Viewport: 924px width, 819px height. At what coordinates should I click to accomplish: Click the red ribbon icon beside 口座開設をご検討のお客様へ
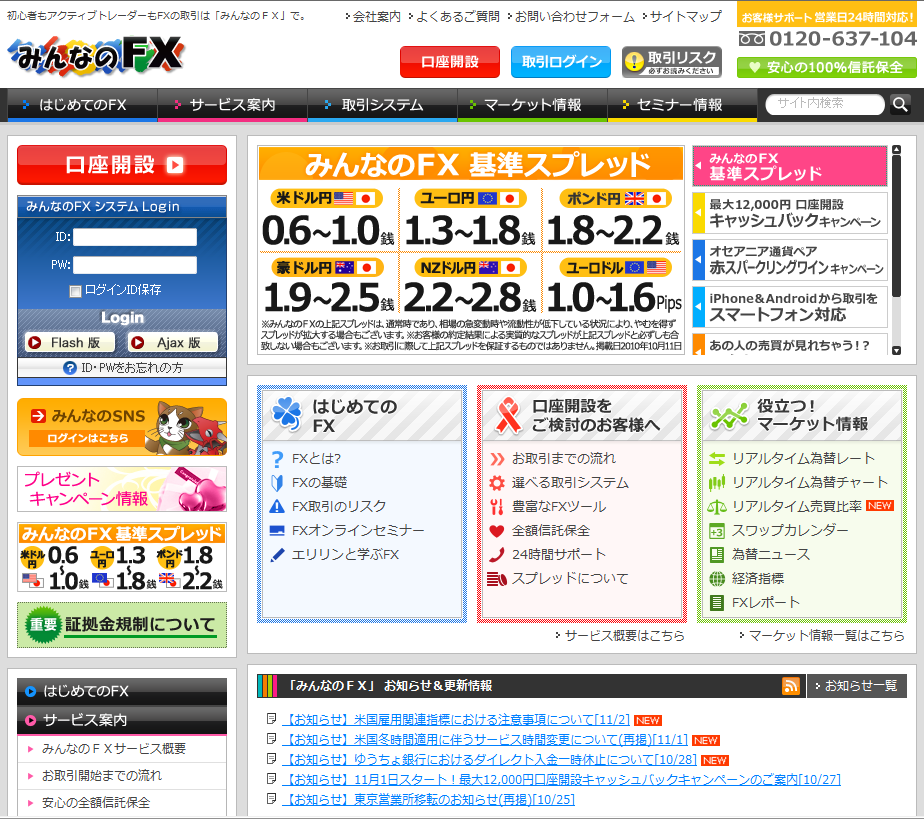tap(508, 415)
